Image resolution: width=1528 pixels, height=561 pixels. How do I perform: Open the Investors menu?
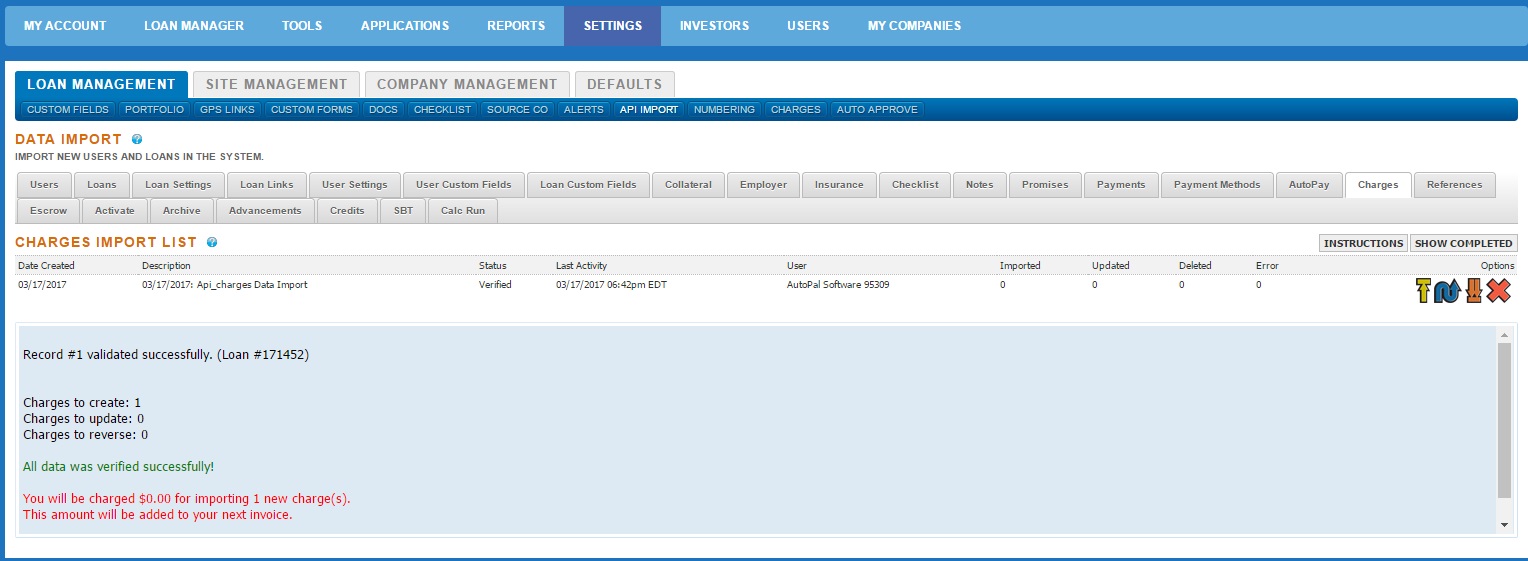click(714, 26)
